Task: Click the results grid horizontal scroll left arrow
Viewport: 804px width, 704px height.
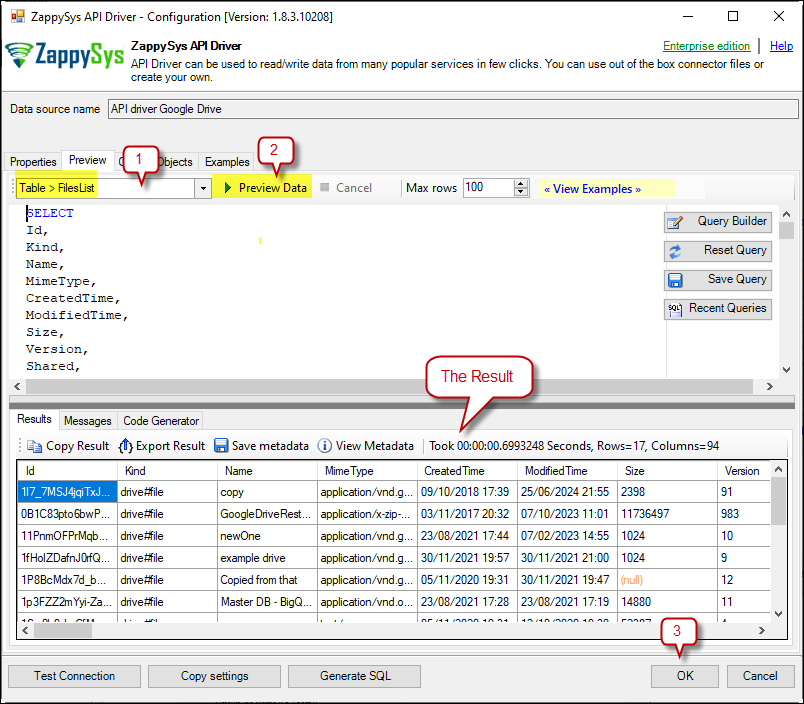Action: [25, 630]
